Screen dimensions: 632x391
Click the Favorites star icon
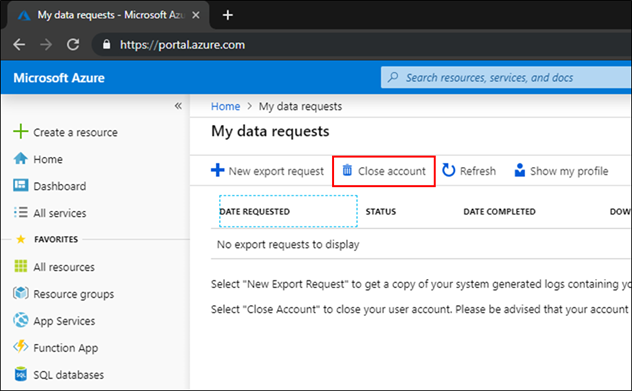[x=21, y=239]
